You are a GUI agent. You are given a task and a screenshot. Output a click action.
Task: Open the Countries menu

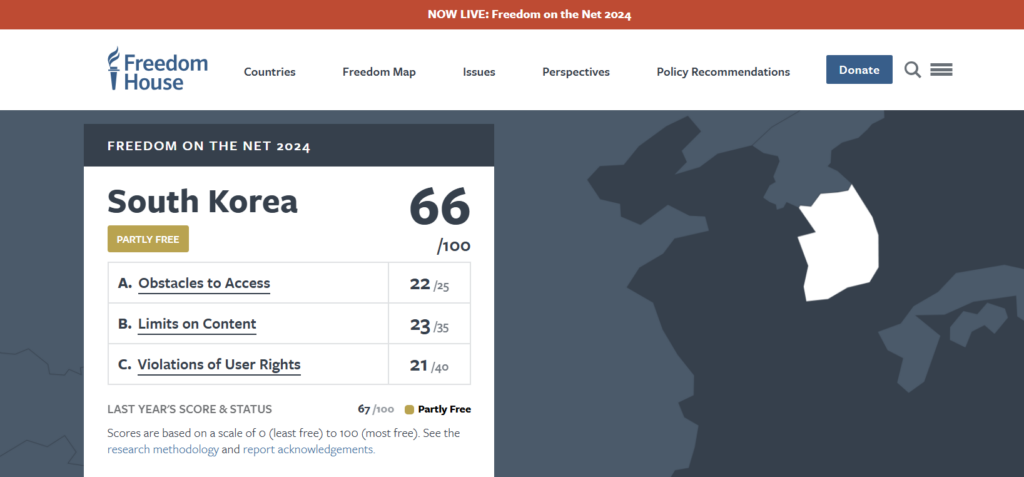(x=269, y=72)
